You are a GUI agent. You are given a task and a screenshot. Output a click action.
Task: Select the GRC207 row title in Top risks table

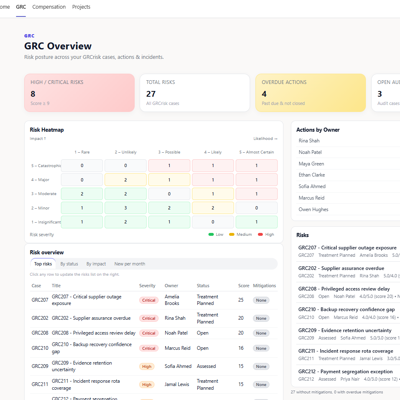pyautogui.click(x=87, y=300)
